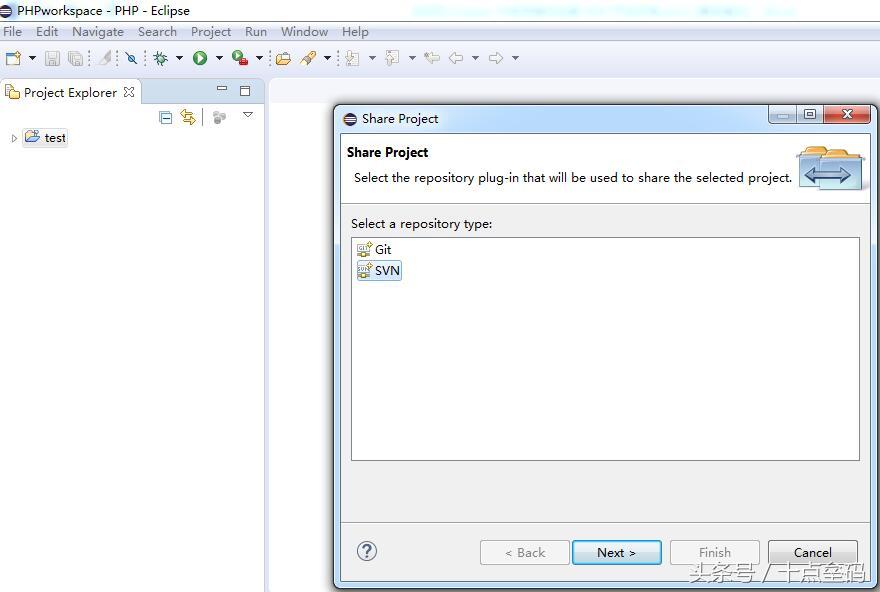Open the Navigate menu
The width and height of the screenshot is (880, 592).
click(x=98, y=31)
